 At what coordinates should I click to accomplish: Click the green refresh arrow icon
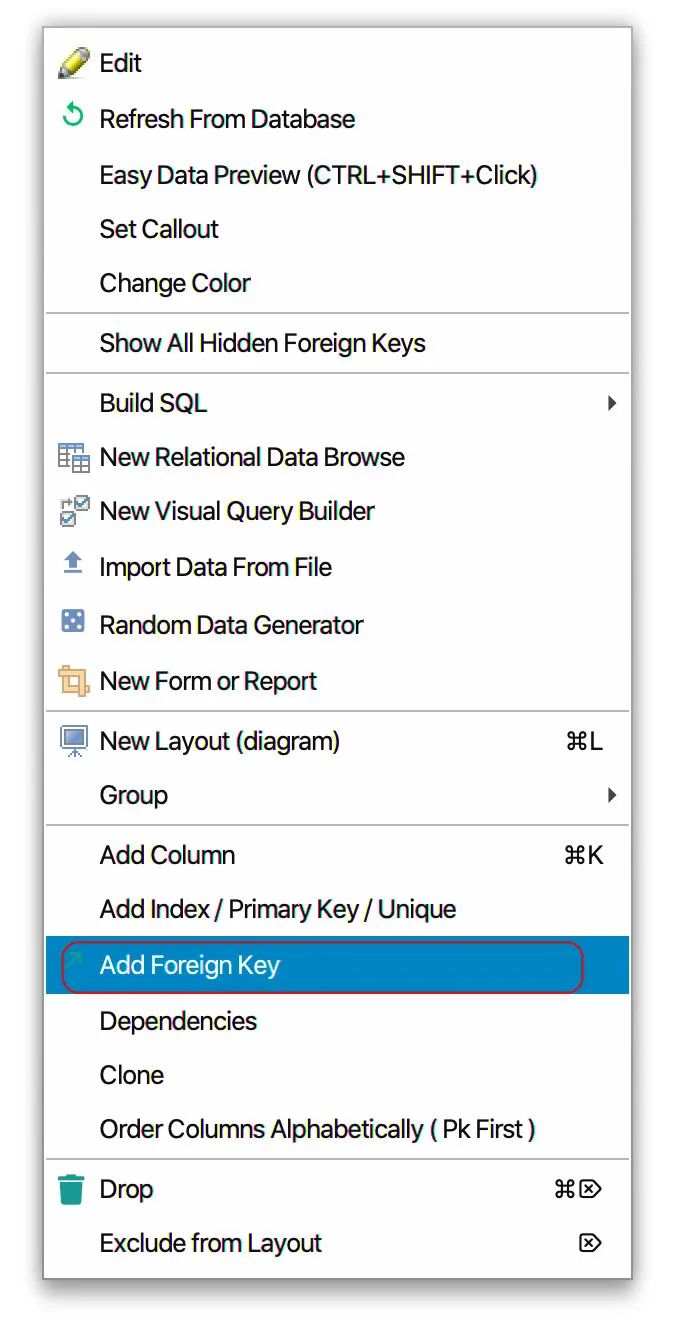[x=72, y=117]
